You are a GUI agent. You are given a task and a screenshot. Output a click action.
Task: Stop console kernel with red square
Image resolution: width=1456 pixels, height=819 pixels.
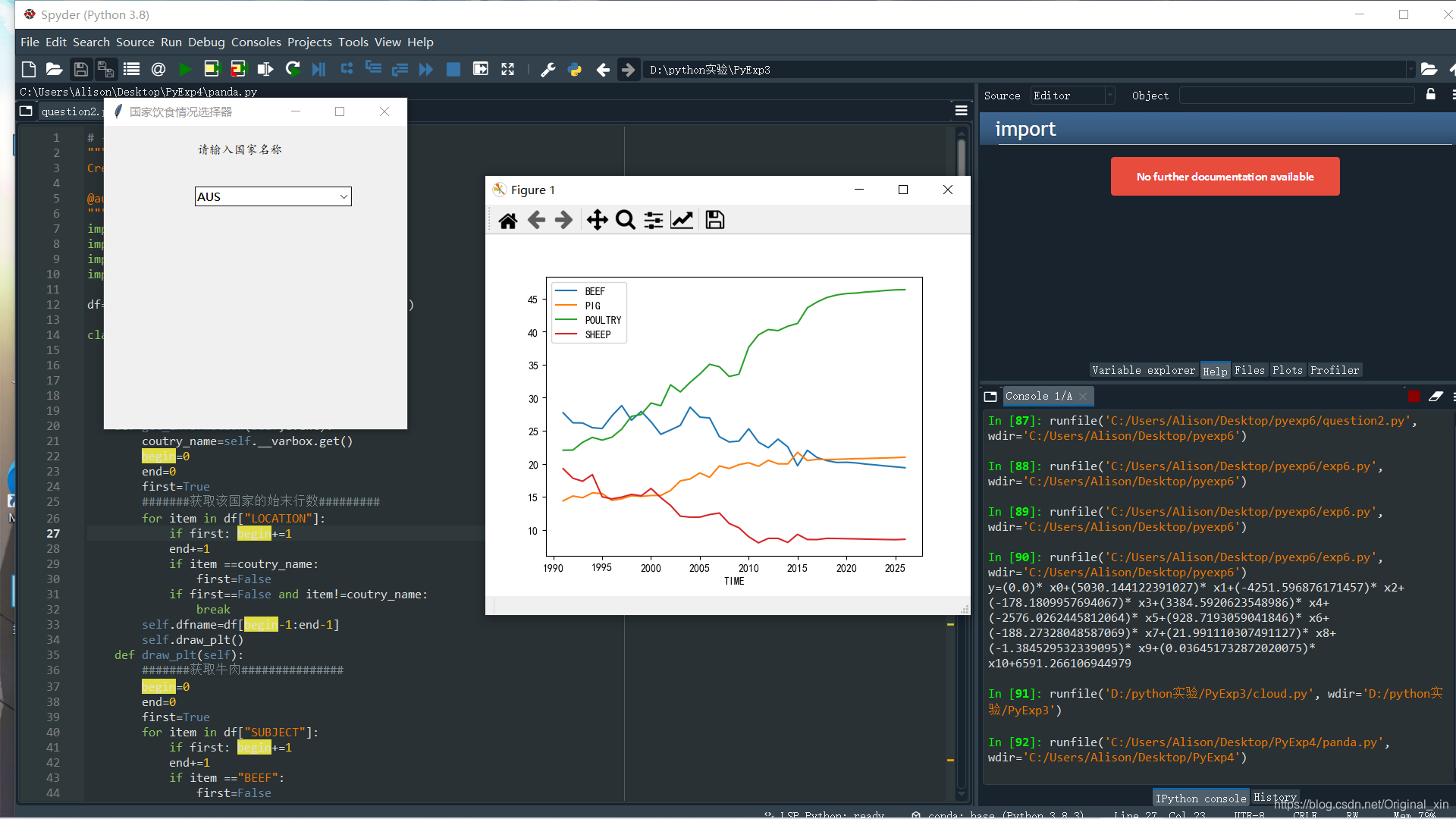tap(1414, 396)
